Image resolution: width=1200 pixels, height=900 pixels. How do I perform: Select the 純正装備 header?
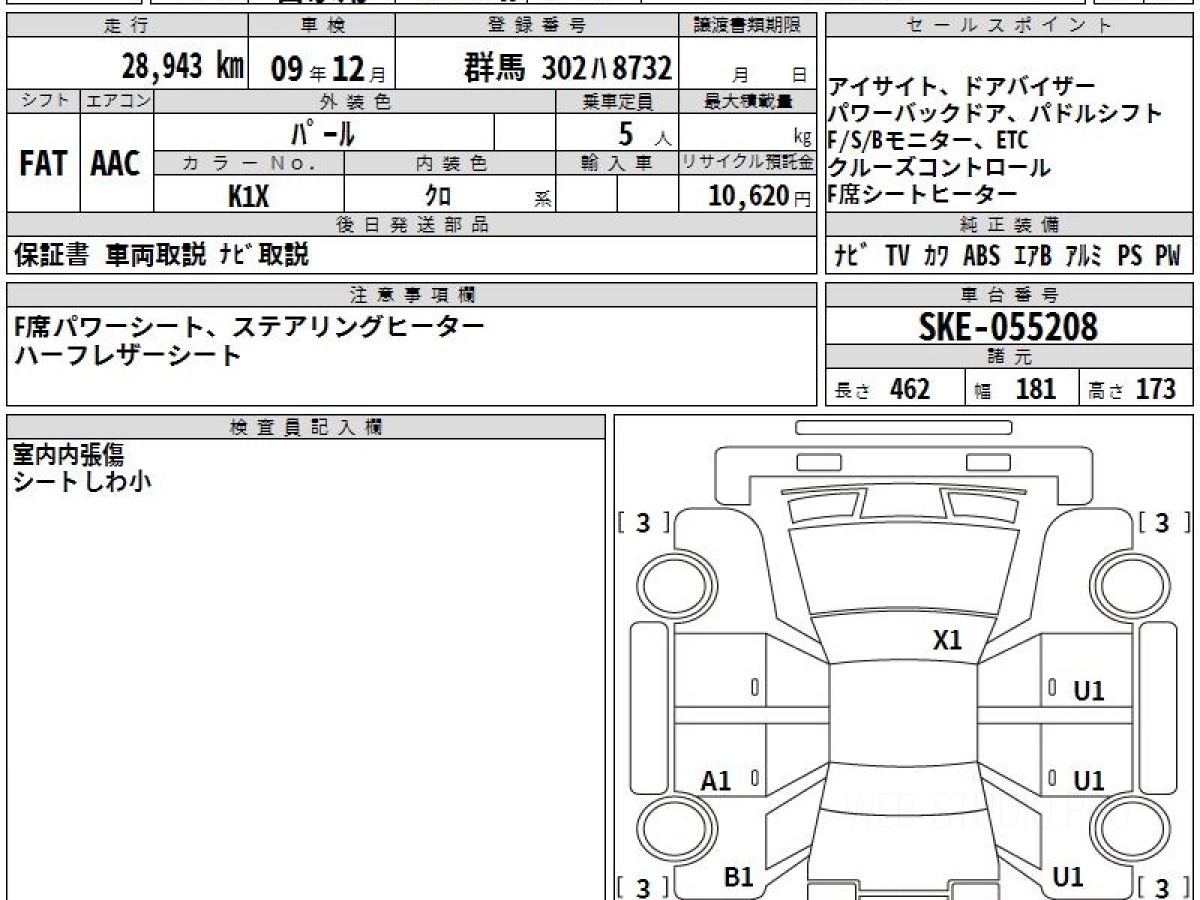pyautogui.click(x=1010, y=224)
